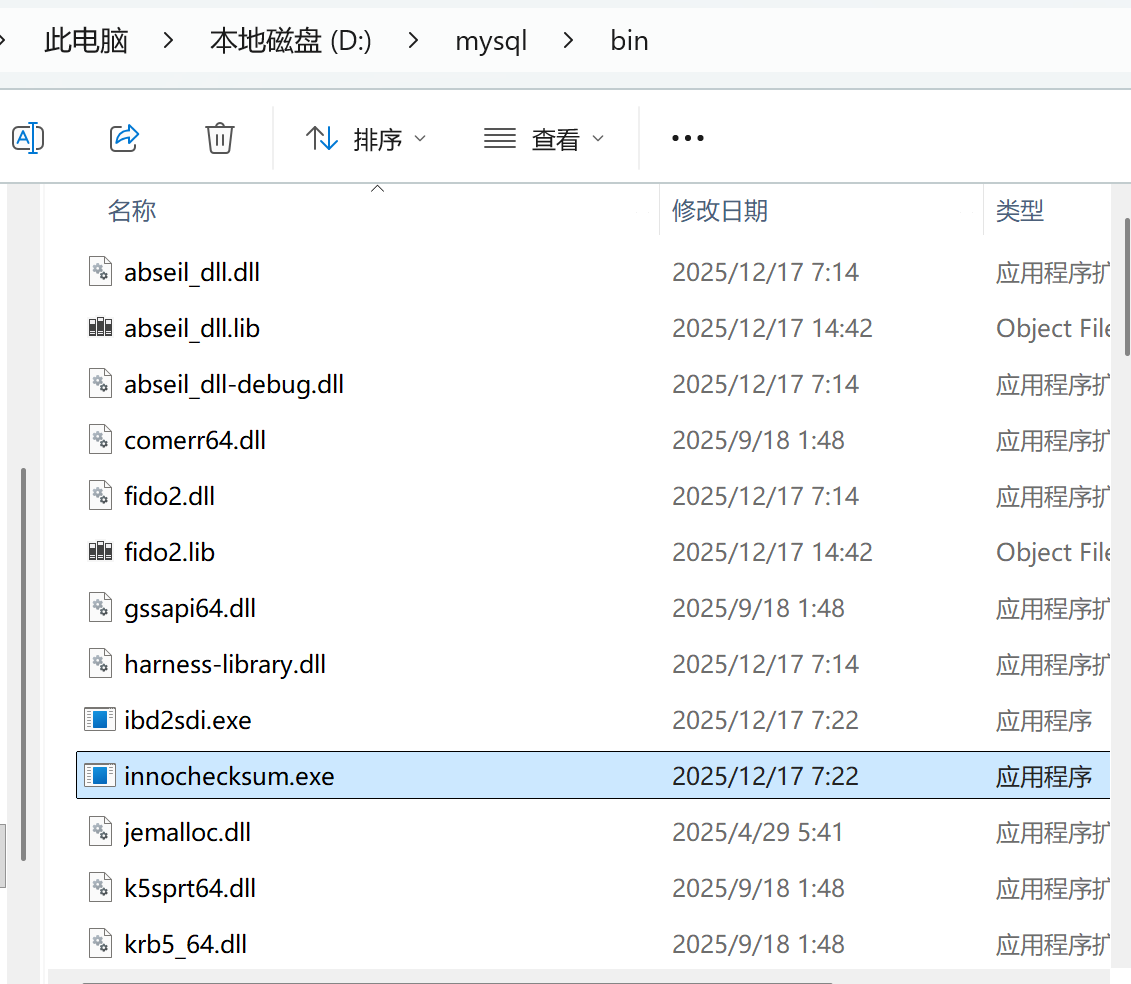Click the ibd2sdi.exe file name

(x=188, y=720)
